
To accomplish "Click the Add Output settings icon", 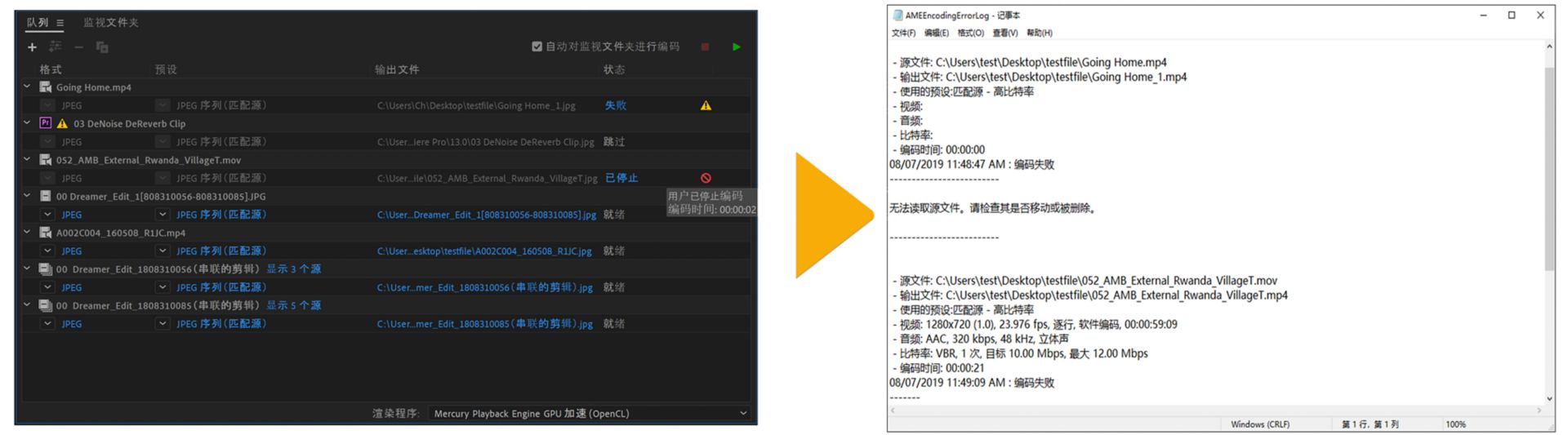I will (x=56, y=47).
